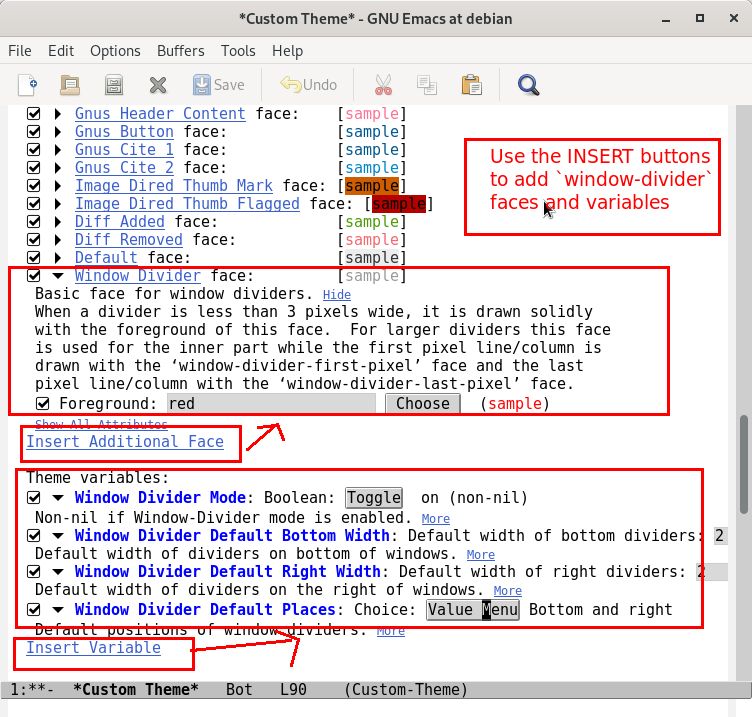752x717 pixels.
Task: Click the Paste clipboard toolbar icon
Action: coord(471,85)
